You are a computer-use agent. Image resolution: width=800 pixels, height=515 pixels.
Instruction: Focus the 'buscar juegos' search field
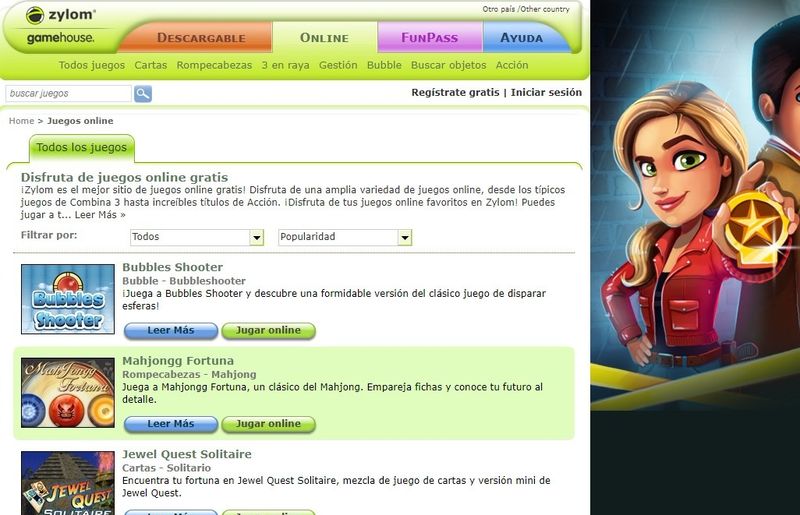tap(68, 94)
